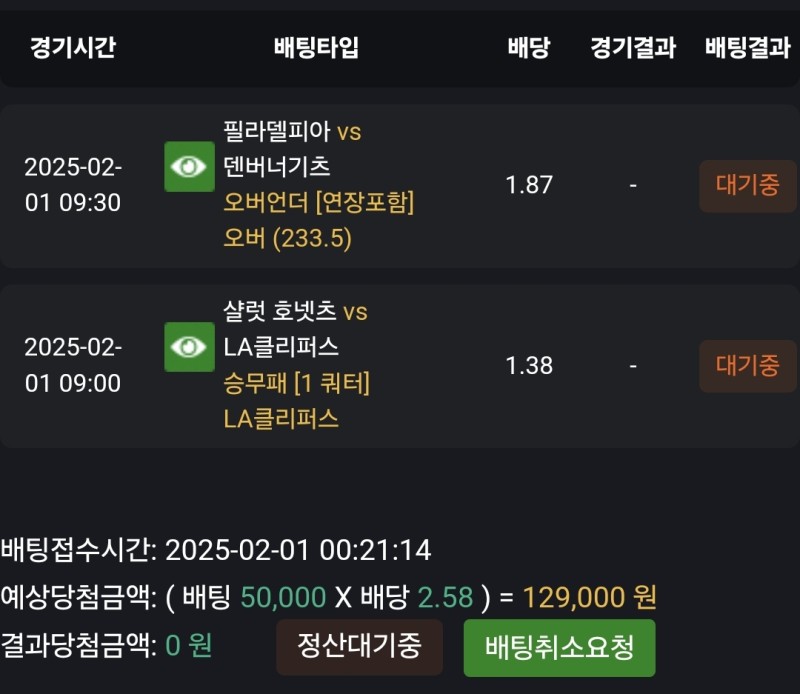Click the 129,000 원 expected payout amount
This screenshot has width=800, height=694.
point(589,598)
